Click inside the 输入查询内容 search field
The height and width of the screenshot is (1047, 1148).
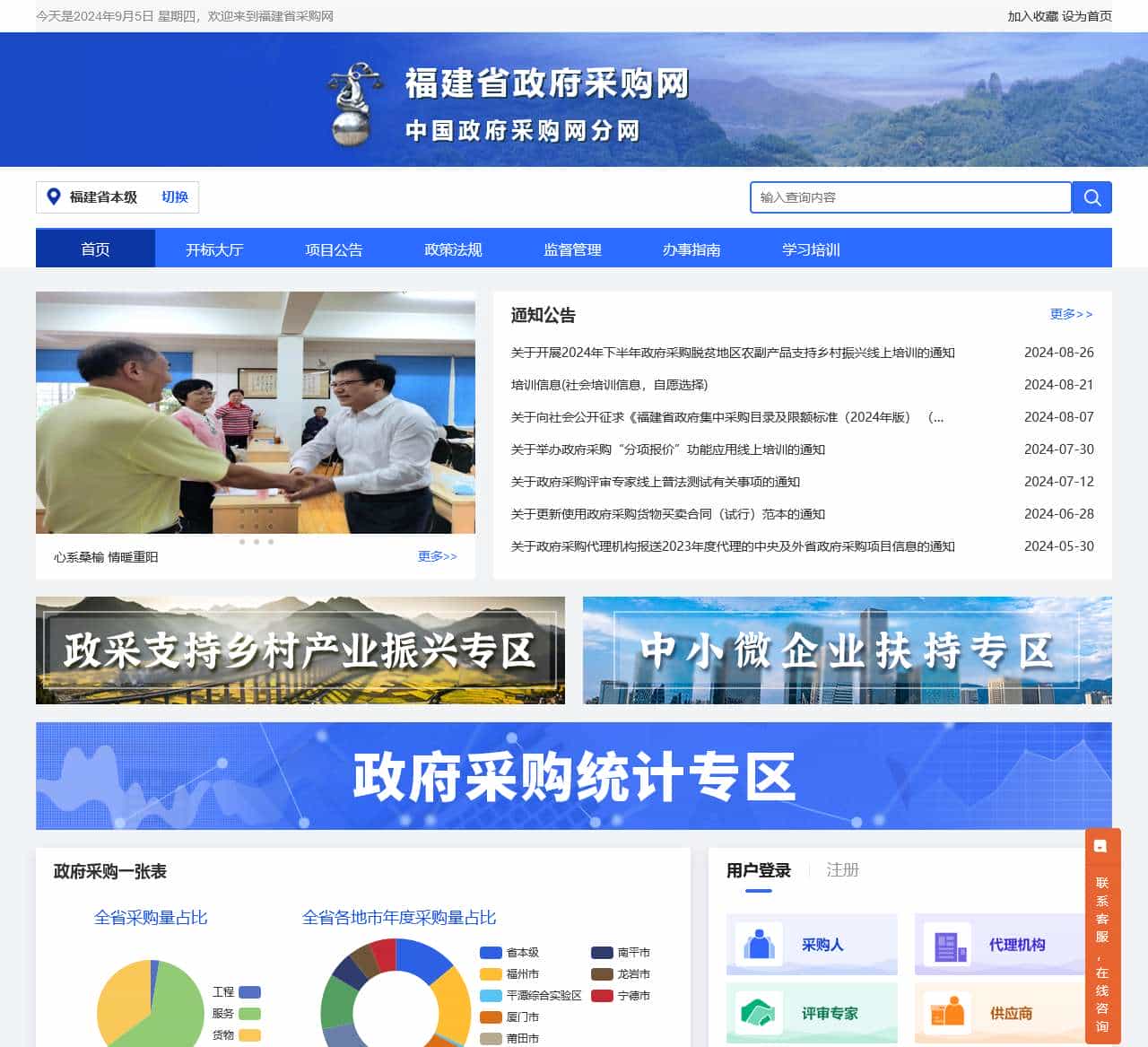[x=909, y=196]
